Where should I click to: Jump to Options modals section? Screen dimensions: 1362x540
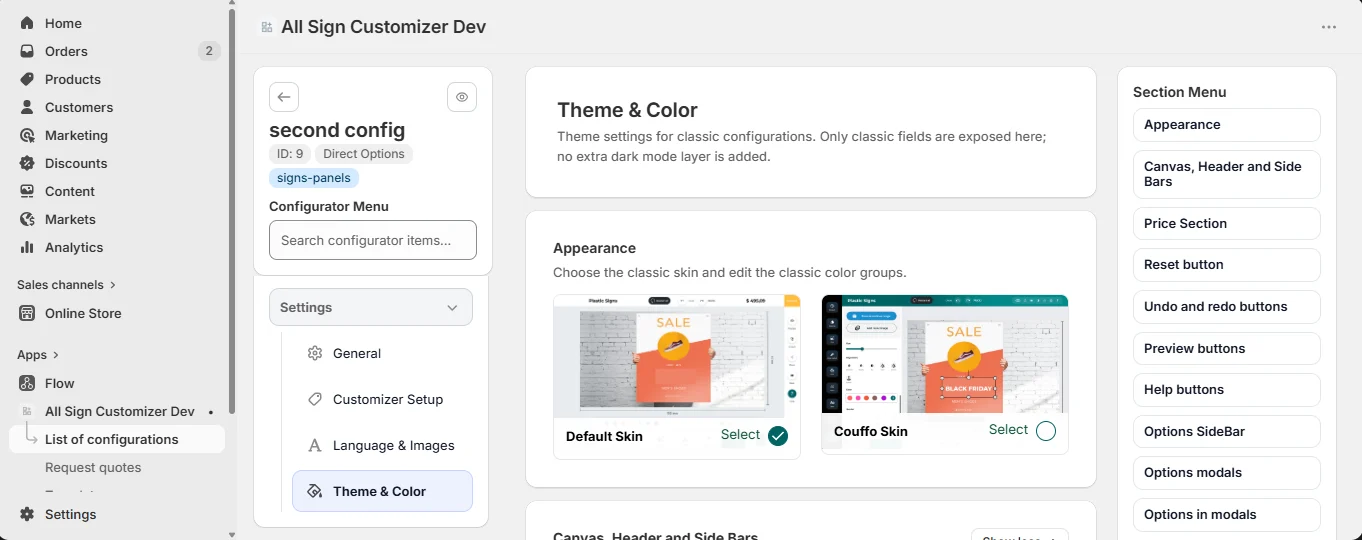pos(1226,473)
